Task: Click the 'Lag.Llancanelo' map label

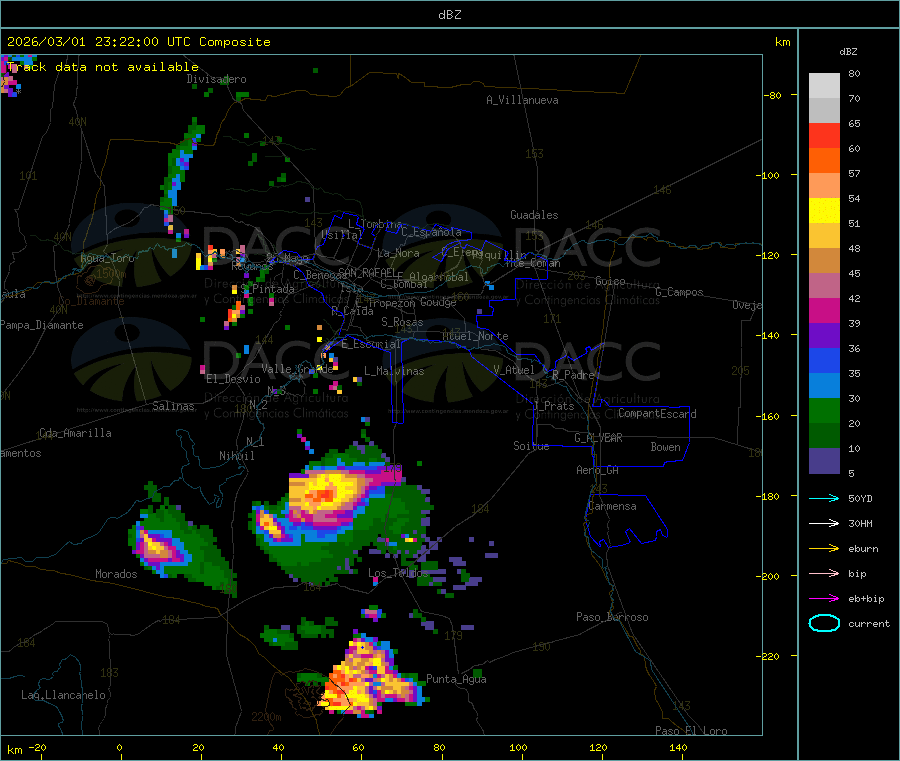Action: pyautogui.click(x=63, y=695)
